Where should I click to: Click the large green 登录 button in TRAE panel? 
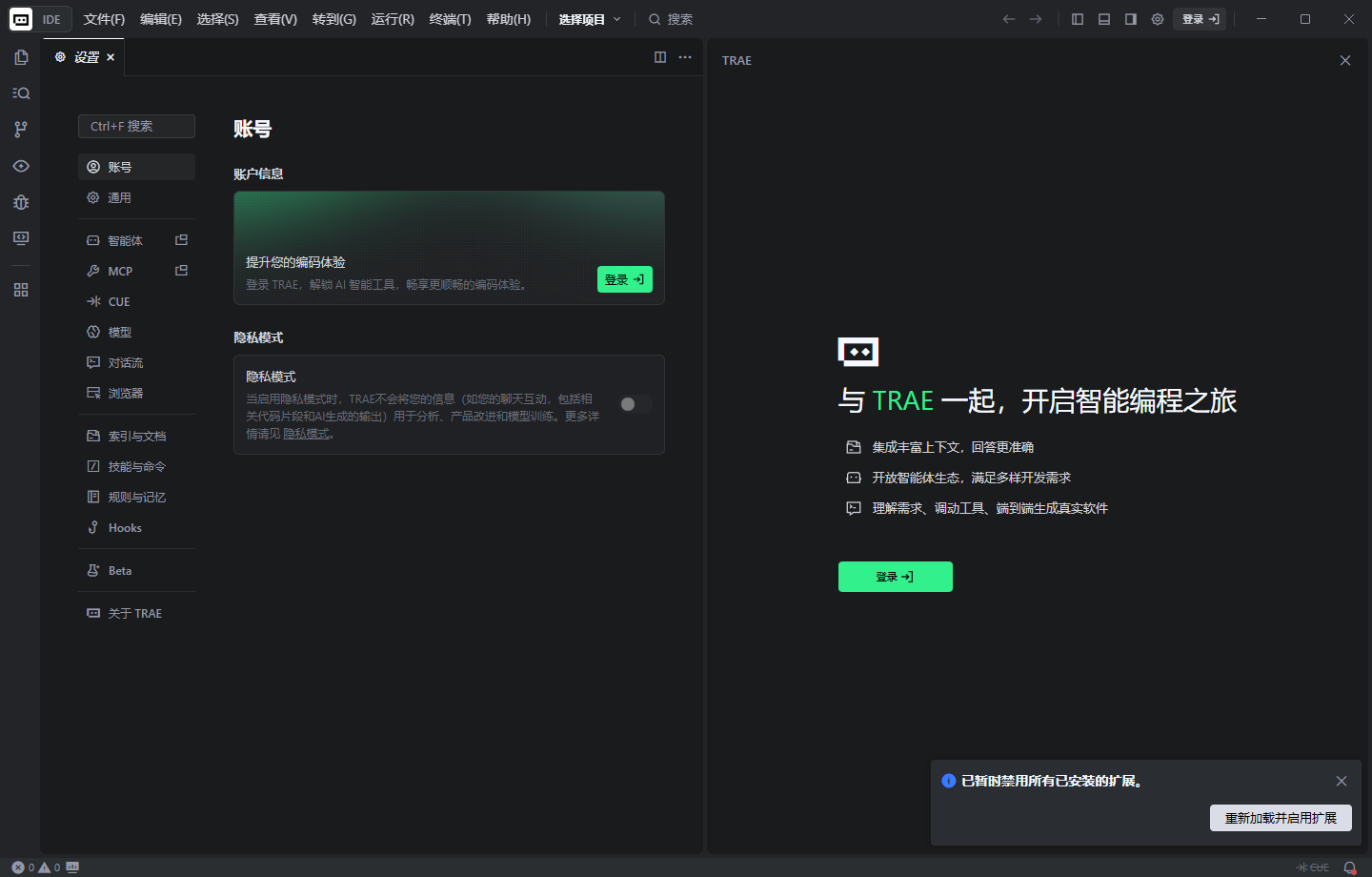point(896,577)
